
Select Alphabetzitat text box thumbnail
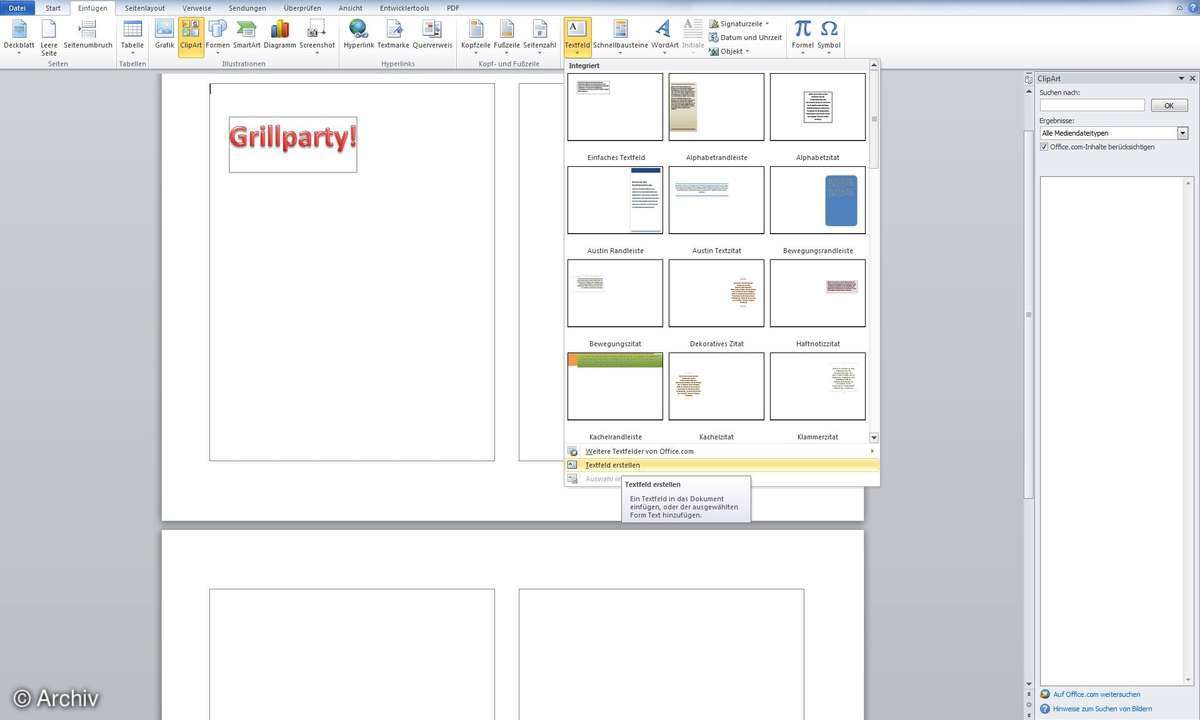[818, 107]
